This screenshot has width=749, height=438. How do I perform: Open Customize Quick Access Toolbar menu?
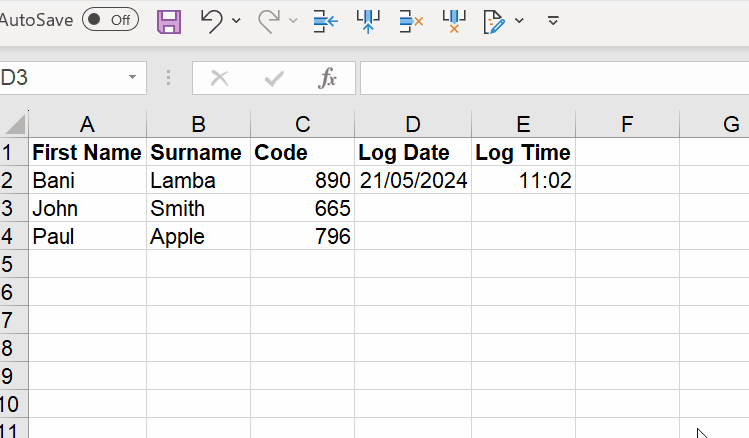553,20
